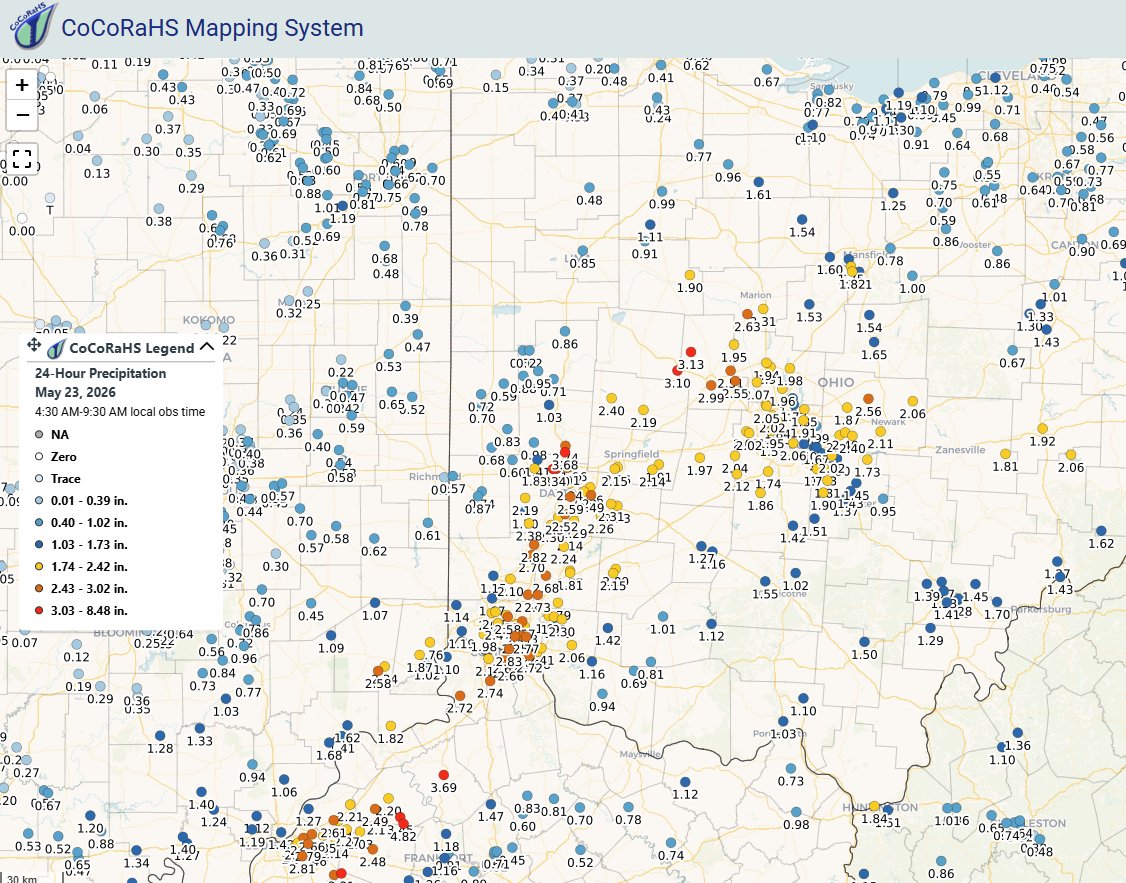Click the red 3.10 station marker
Viewport: 1126px width, 883px height.
[677, 370]
